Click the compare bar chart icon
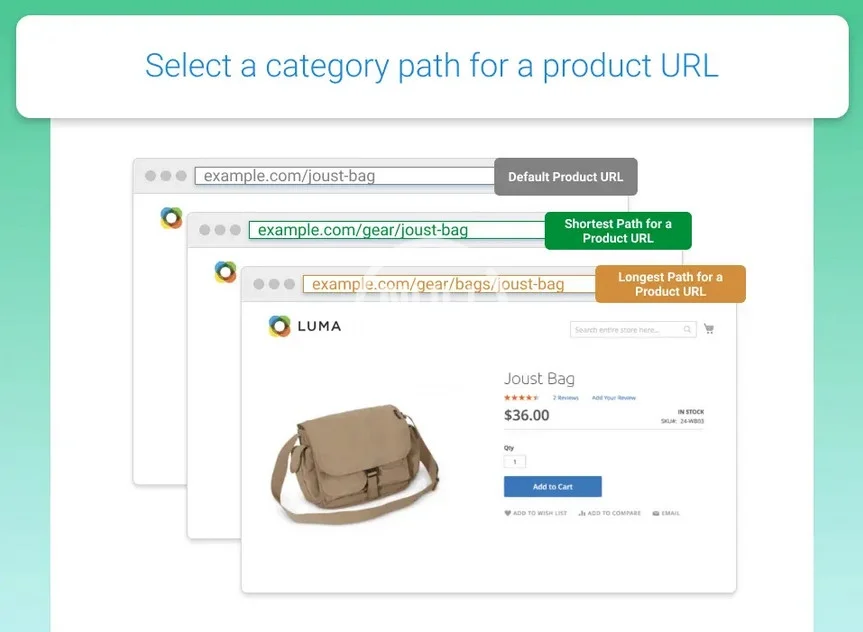 click(581, 513)
